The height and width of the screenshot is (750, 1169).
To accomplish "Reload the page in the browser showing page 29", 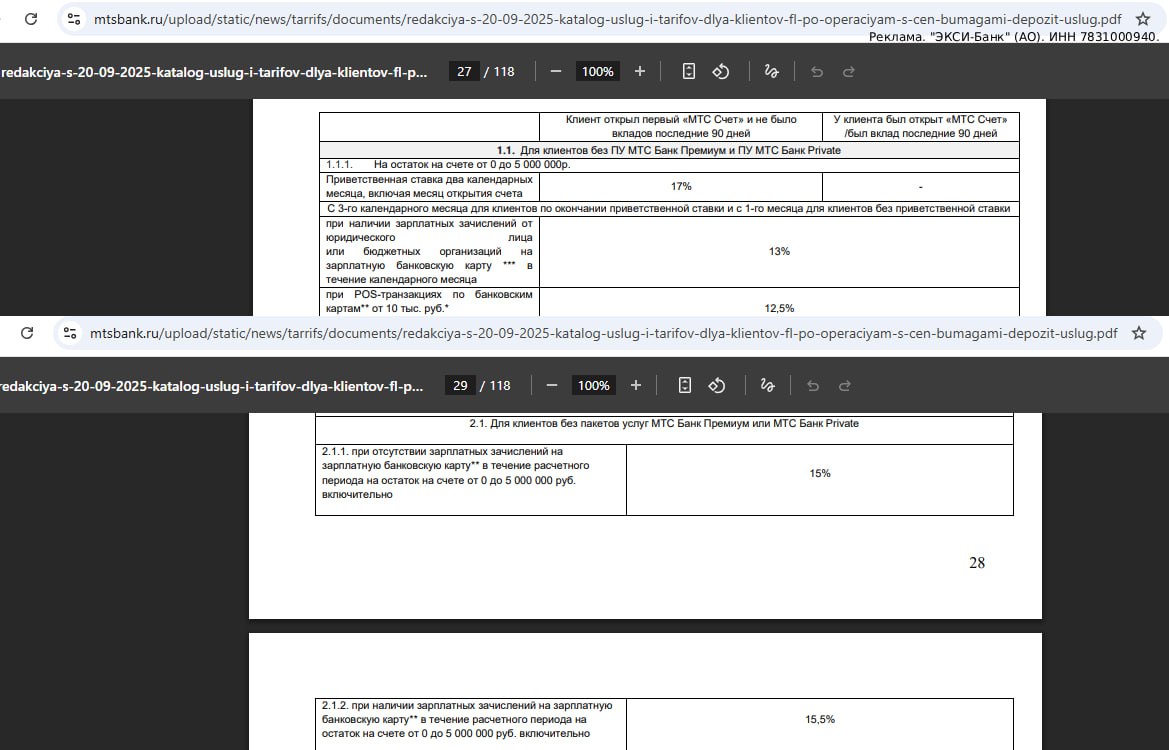I will [x=27, y=333].
